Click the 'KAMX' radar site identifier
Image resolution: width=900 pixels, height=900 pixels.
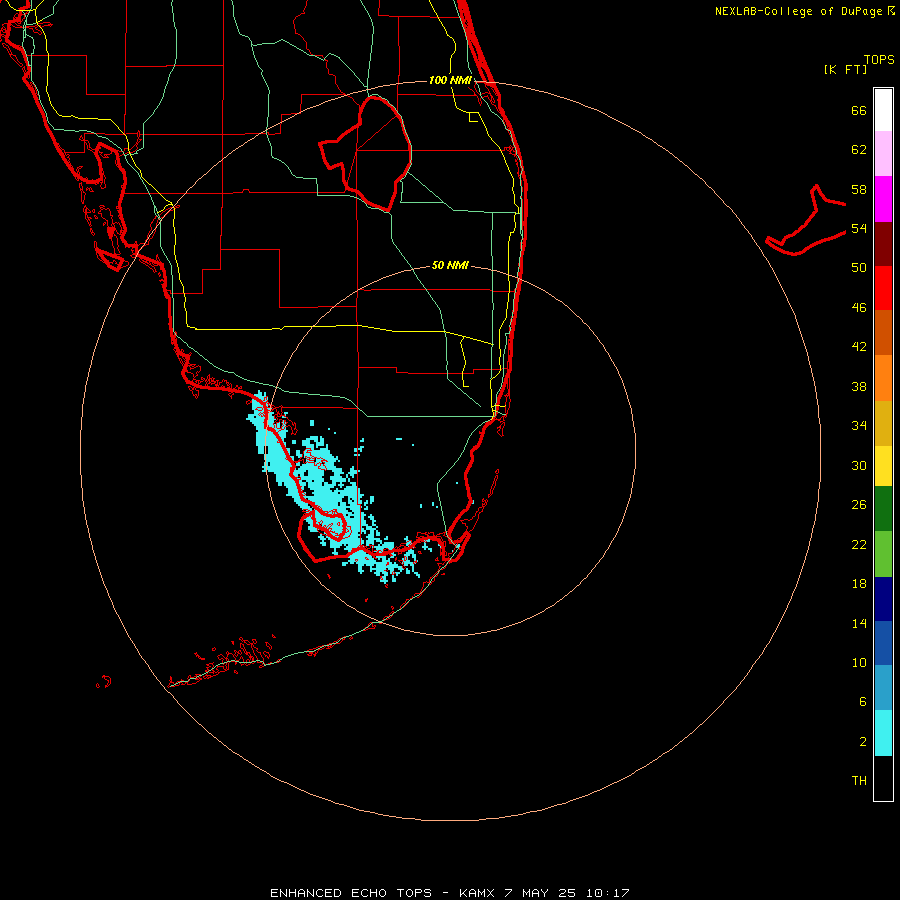click(479, 893)
